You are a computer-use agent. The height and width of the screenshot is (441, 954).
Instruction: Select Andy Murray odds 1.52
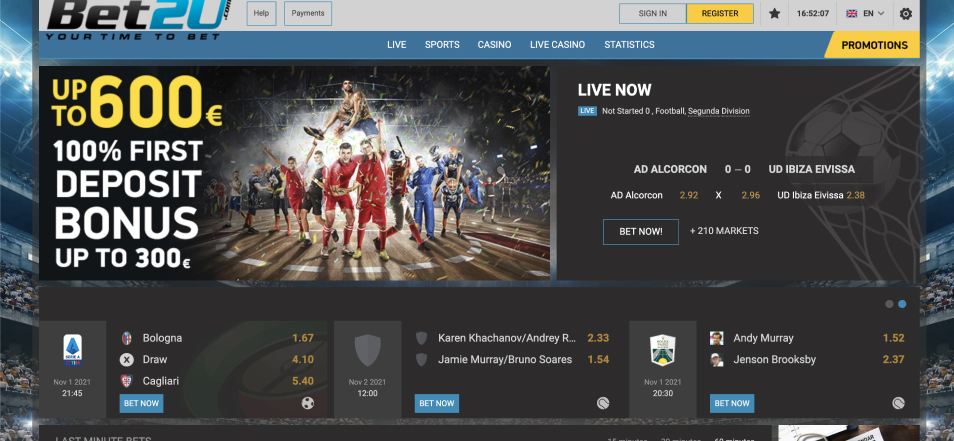[893, 338]
